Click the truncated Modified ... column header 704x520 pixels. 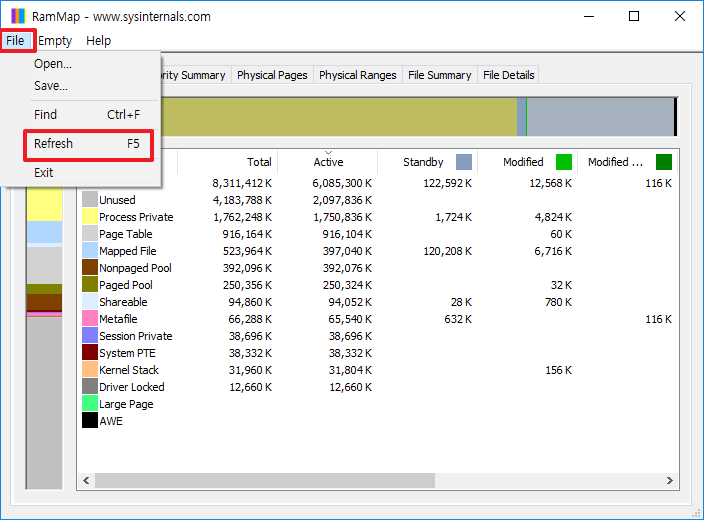628,162
